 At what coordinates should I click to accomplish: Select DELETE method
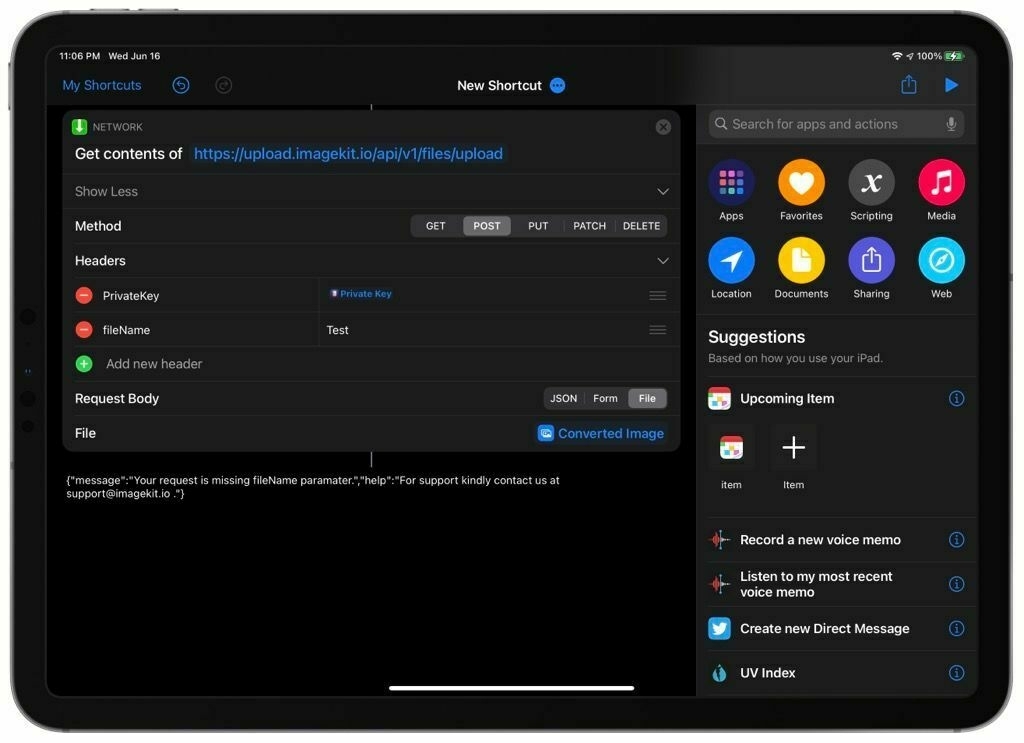tap(641, 226)
